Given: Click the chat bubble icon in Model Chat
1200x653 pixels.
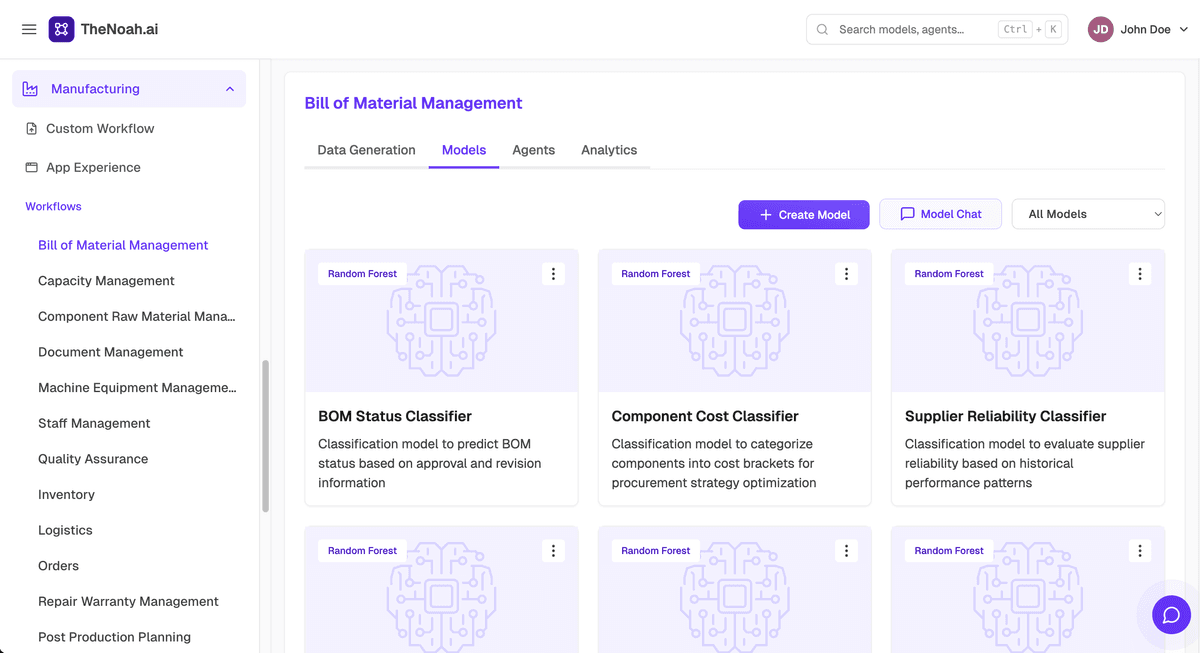Looking at the screenshot, I should click(x=907, y=214).
